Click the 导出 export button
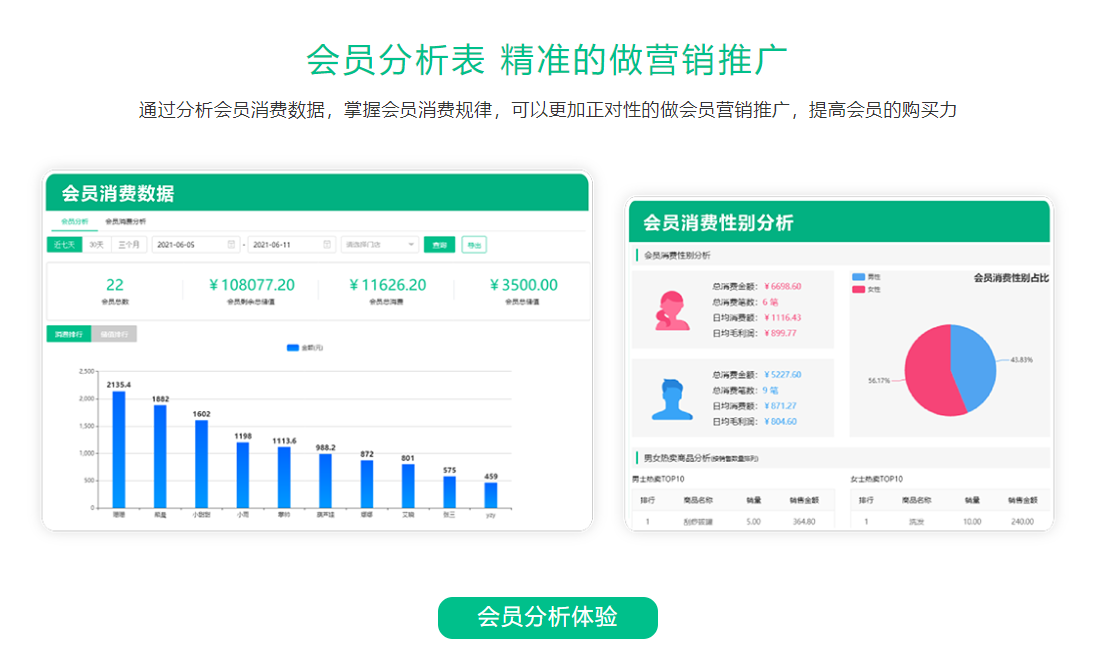 [474, 244]
